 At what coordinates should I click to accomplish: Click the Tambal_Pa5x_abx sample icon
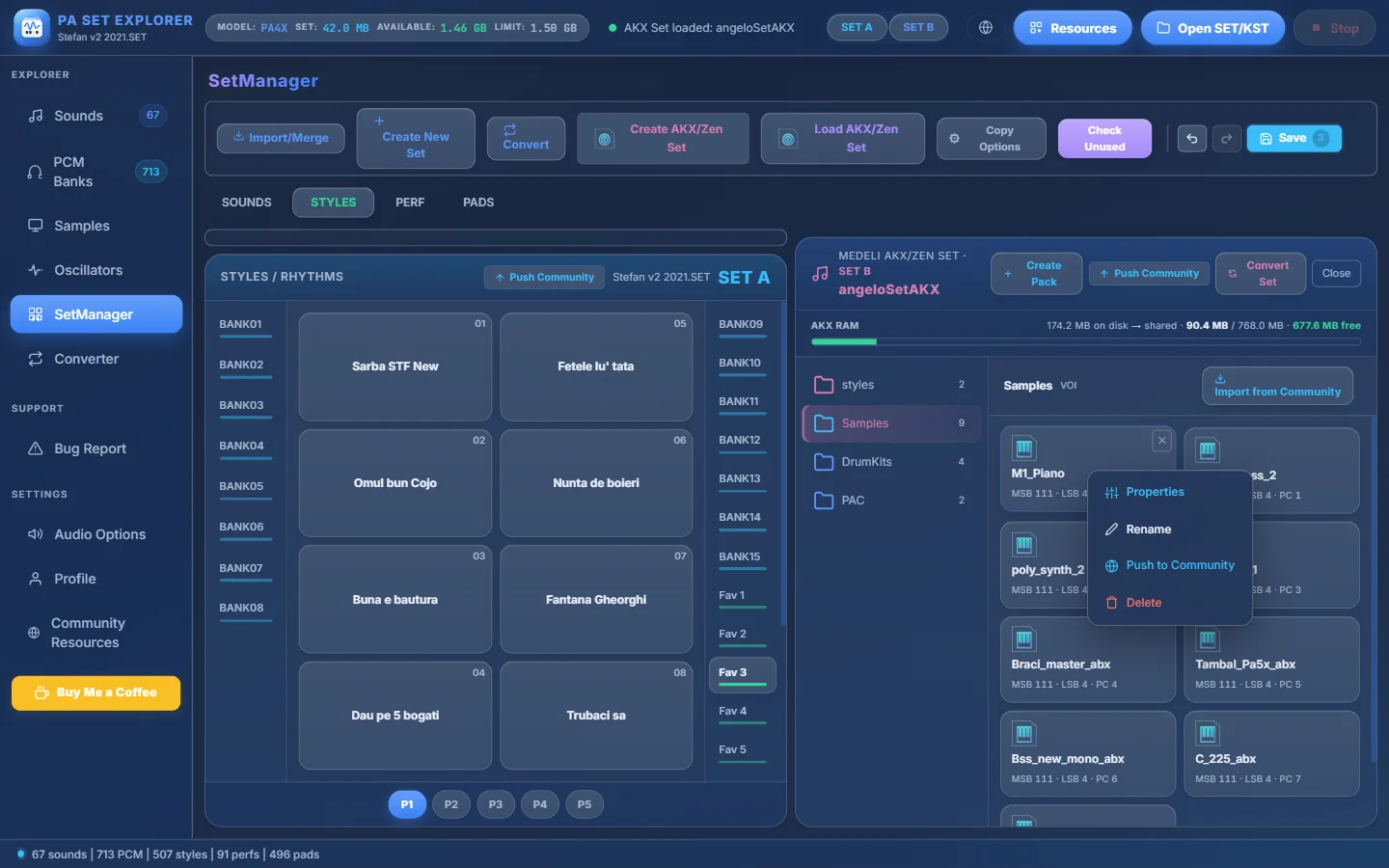1208,639
